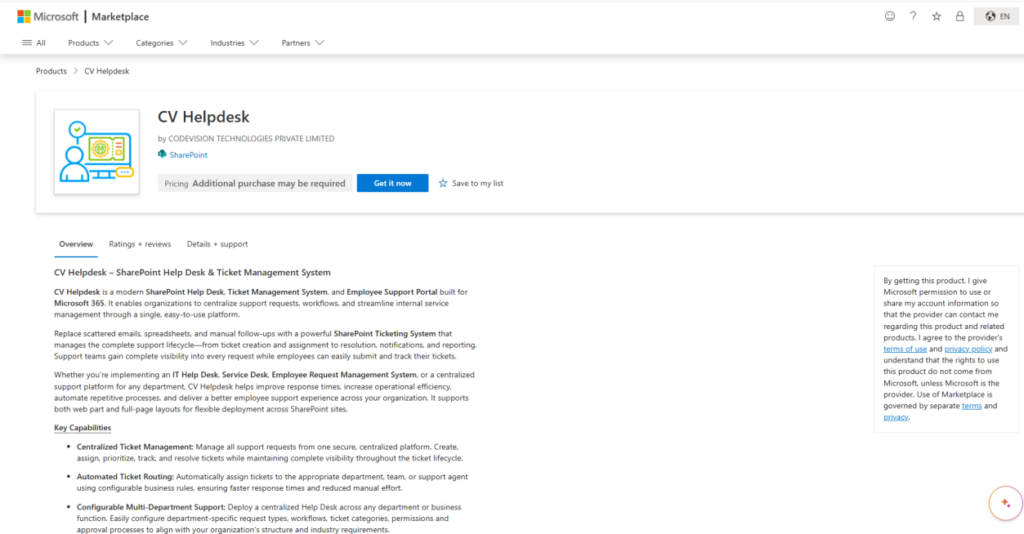Click 'Automated Ticket Routing:' bullet label
The width and height of the screenshot is (1024, 534).
click(125, 477)
